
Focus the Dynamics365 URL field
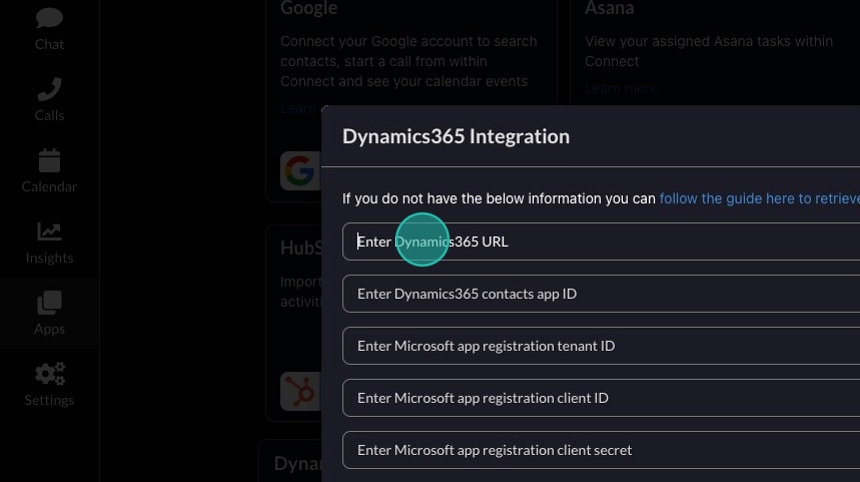pos(601,241)
